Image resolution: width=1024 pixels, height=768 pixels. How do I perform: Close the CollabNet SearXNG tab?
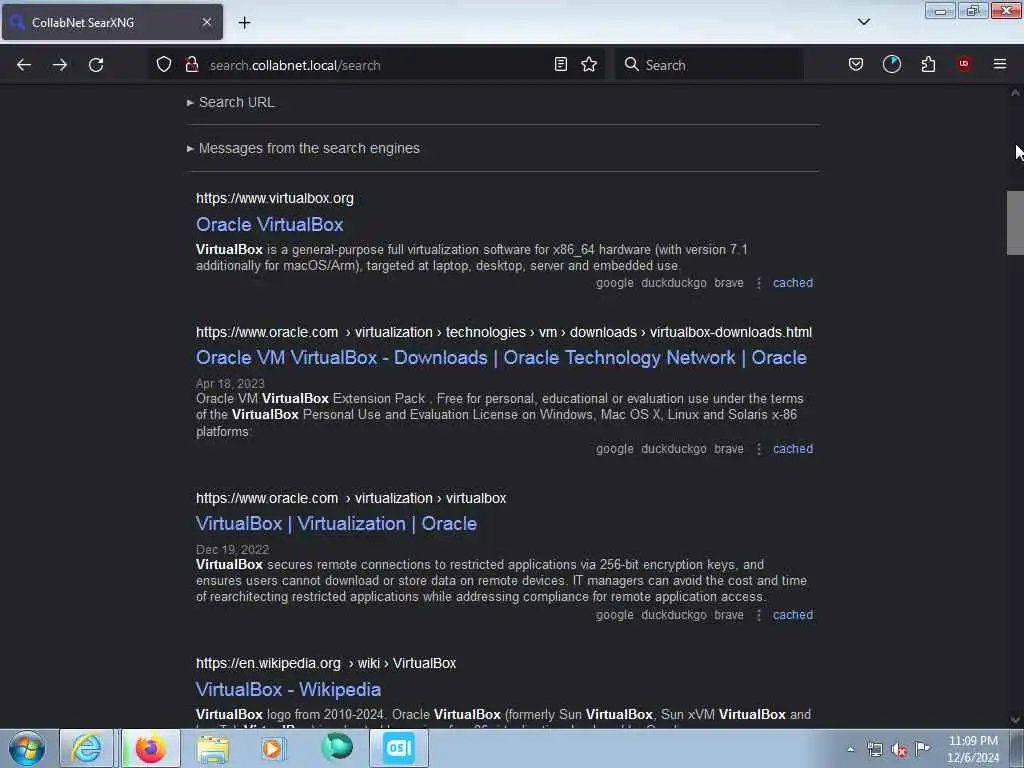point(207,22)
